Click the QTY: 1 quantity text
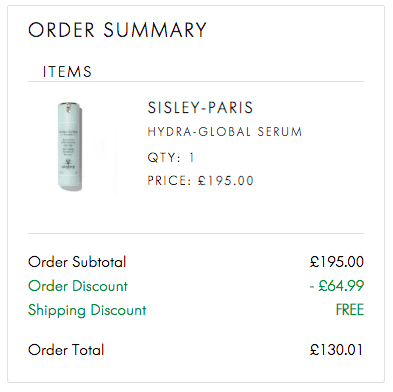The height and width of the screenshot is (392, 393). click(x=171, y=157)
